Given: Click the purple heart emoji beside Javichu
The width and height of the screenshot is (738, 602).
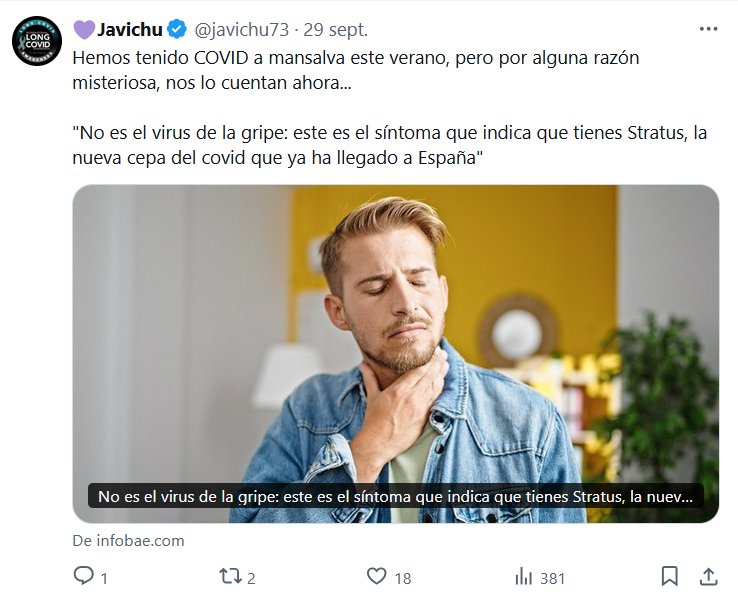Looking at the screenshot, I should tap(84, 30).
